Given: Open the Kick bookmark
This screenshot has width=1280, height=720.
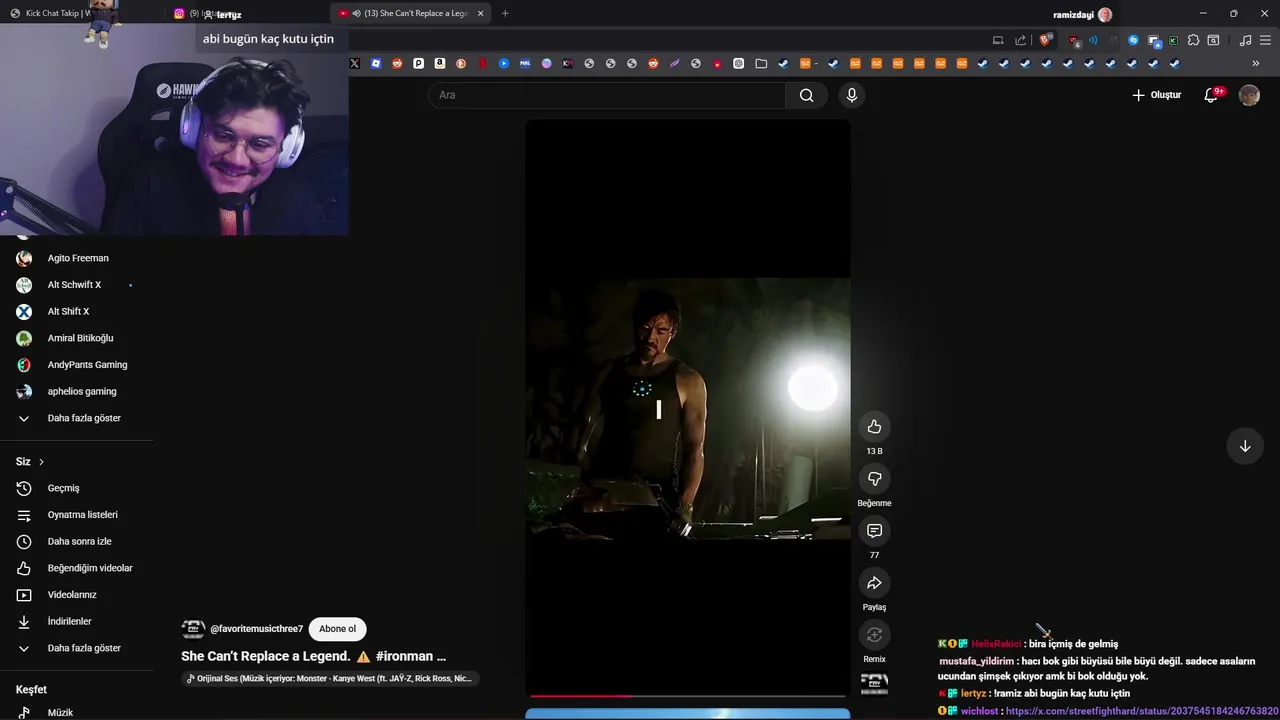Looking at the screenshot, I should tap(568, 63).
